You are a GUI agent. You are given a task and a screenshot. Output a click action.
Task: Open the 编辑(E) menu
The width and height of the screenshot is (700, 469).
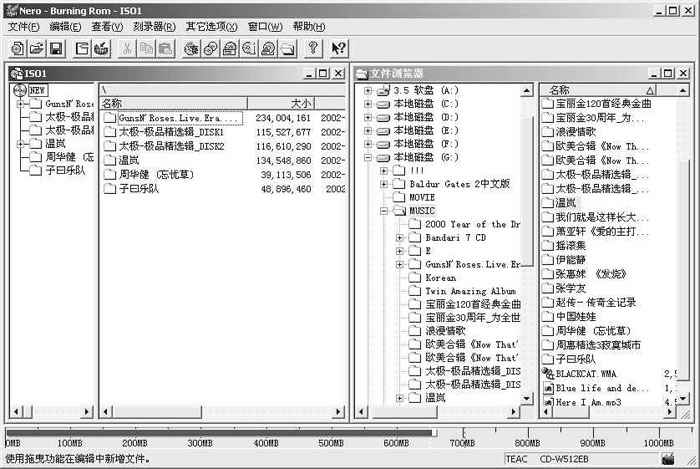(65, 27)
